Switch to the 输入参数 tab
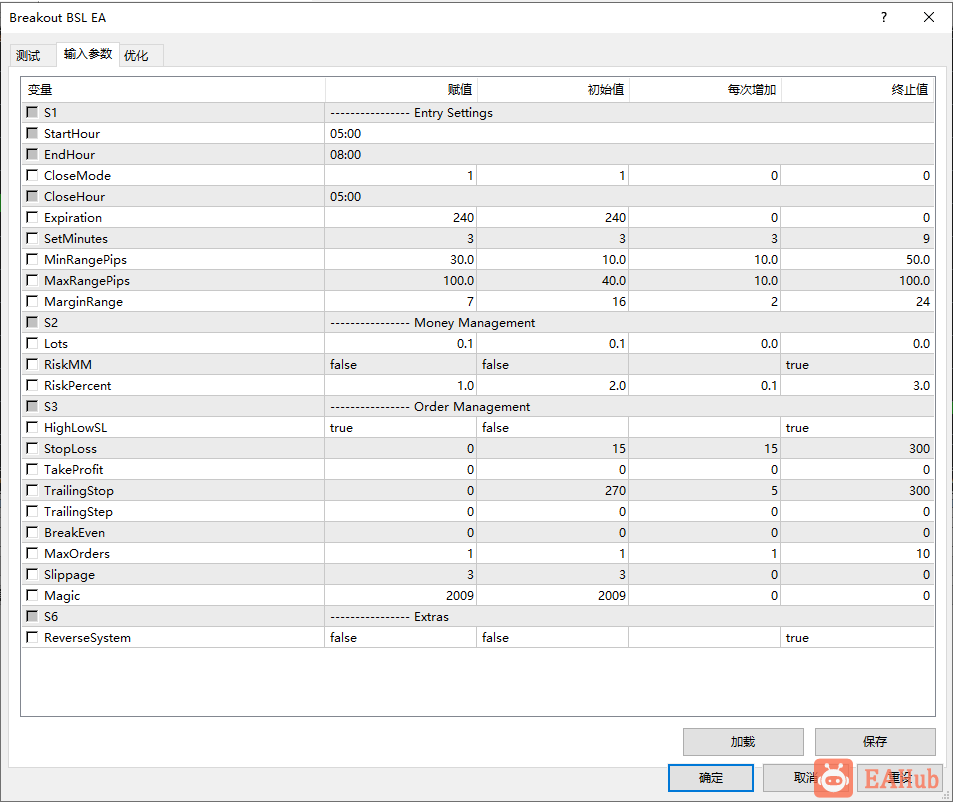 (88, 54)
